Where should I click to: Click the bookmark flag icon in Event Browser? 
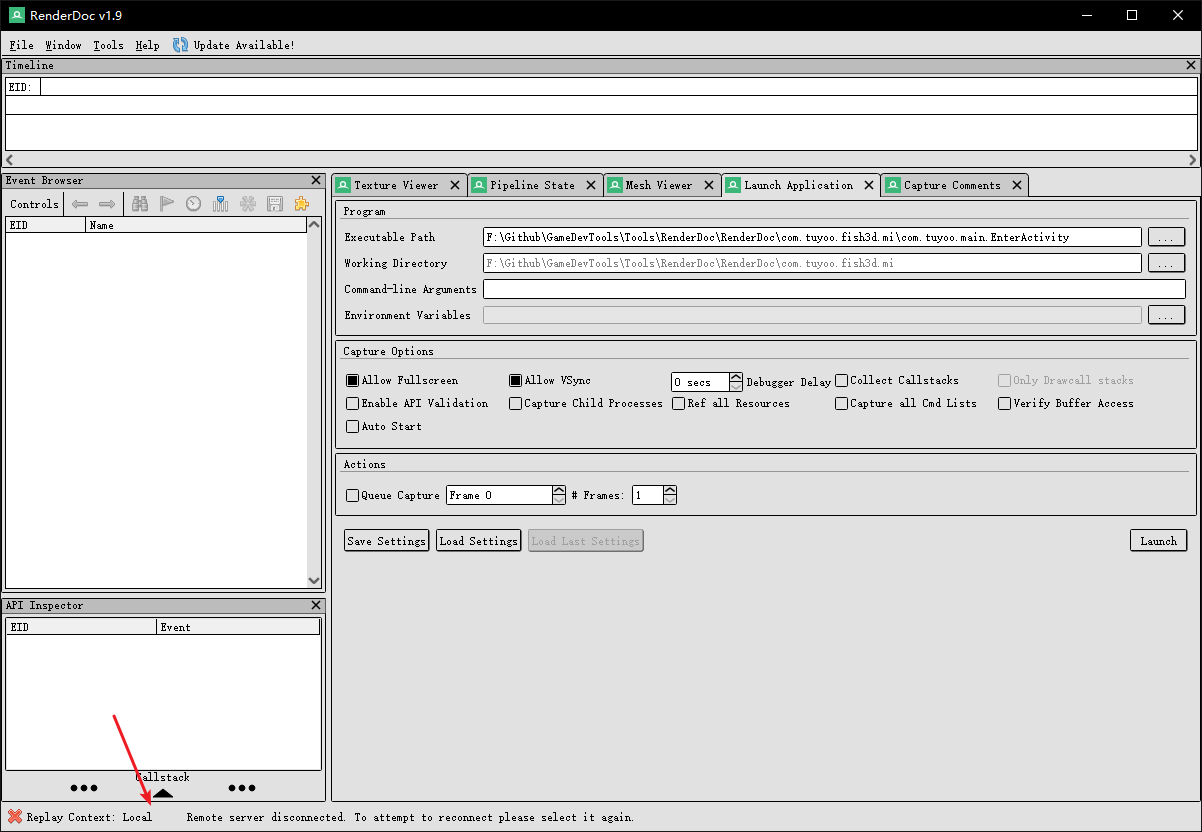[x=166, y=203]
